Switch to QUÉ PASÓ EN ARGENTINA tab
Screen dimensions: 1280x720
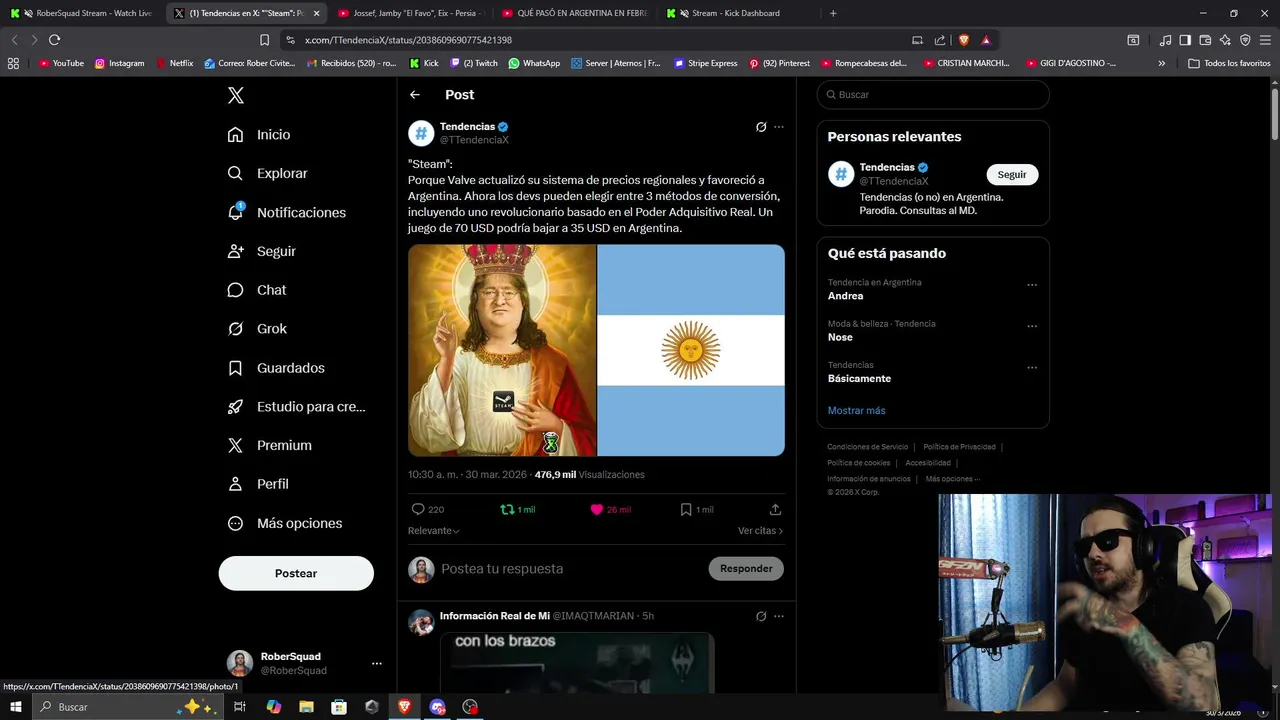(x=573, y=13)
